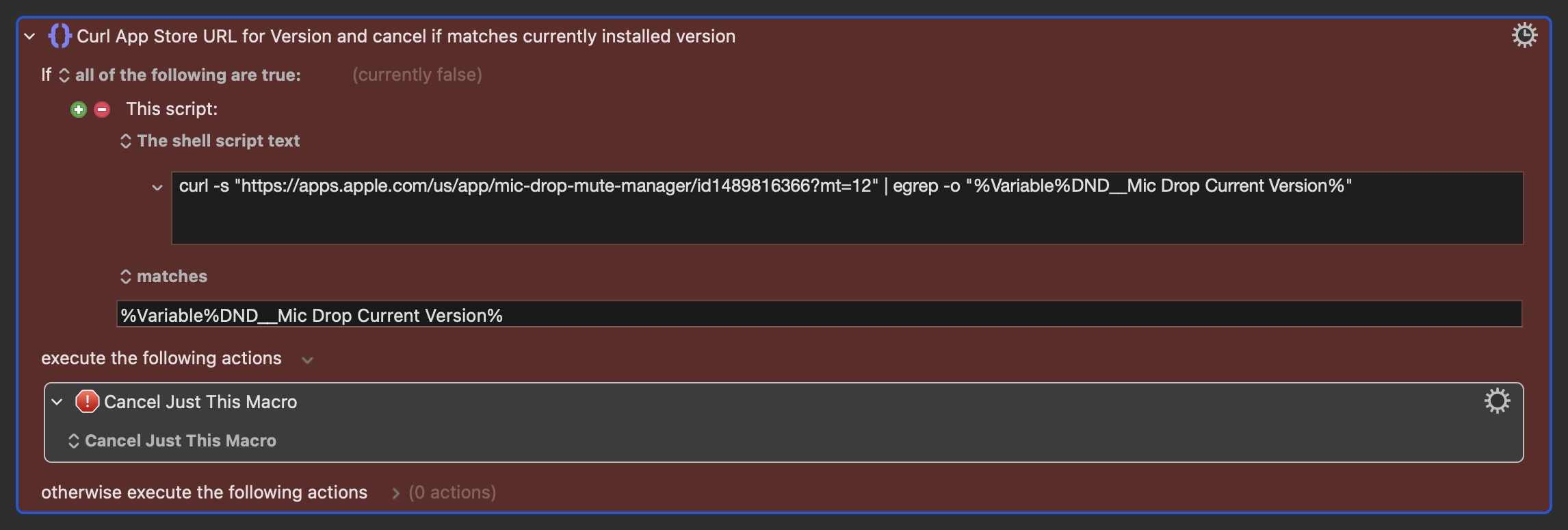
Task: Click the green plus add-condition button
Action: [79, 110]
